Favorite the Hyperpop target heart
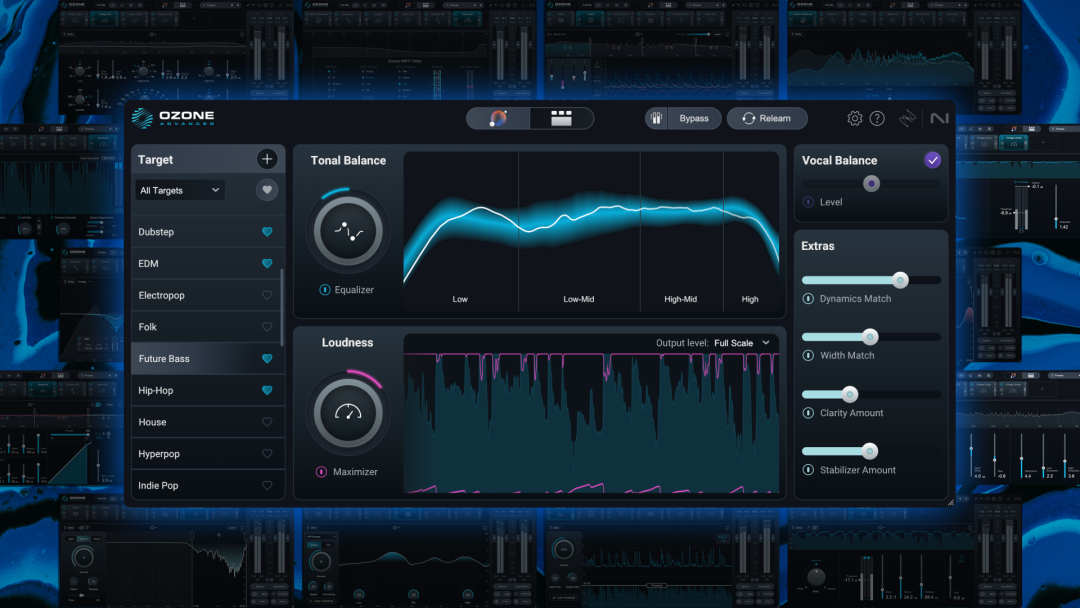1080x608 pixels. point(267,454)
